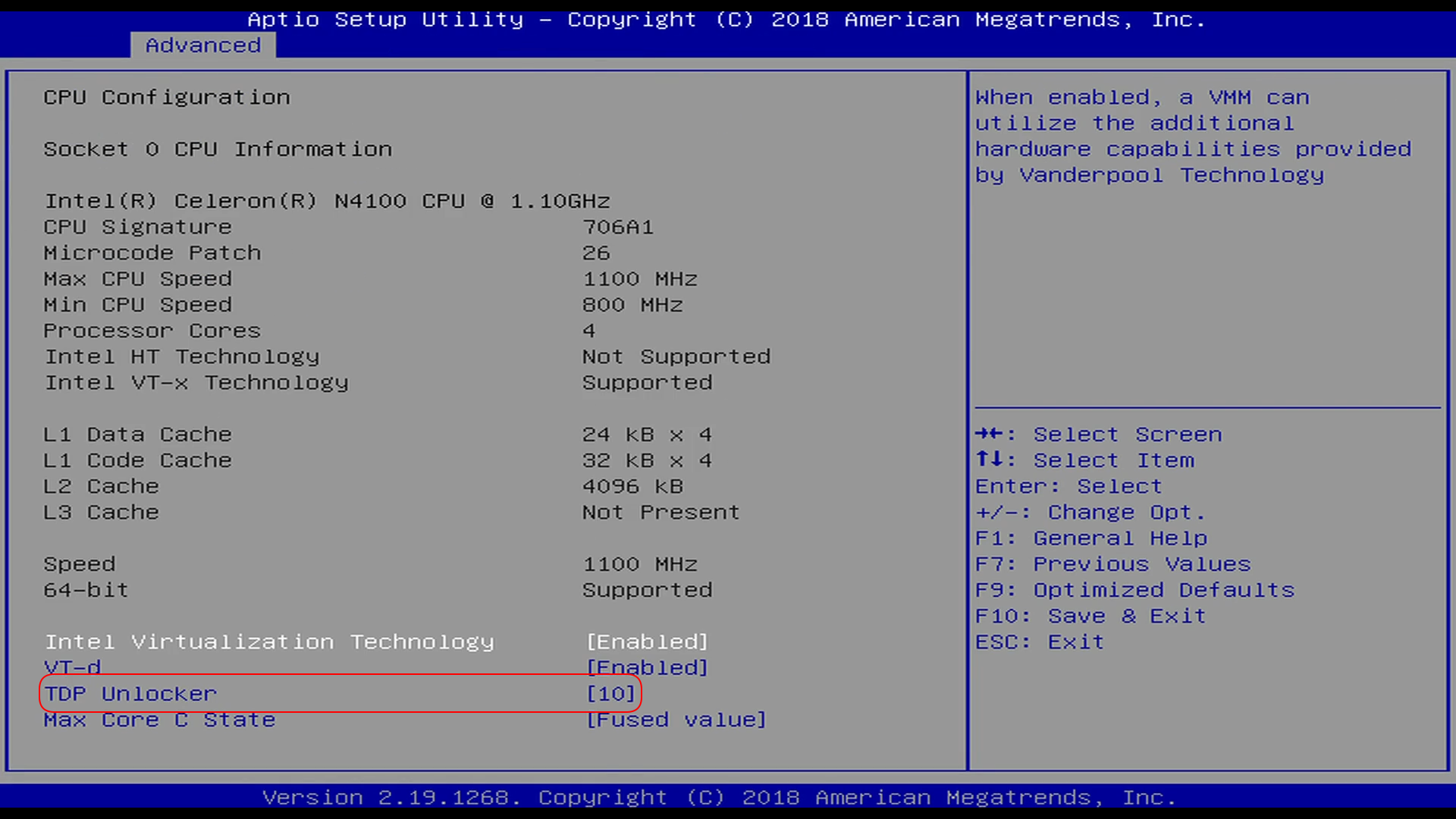Change the TDP Unlocker [10] value
The width and height of the screenshot is (1456, 819).
(x=610, y=694)
